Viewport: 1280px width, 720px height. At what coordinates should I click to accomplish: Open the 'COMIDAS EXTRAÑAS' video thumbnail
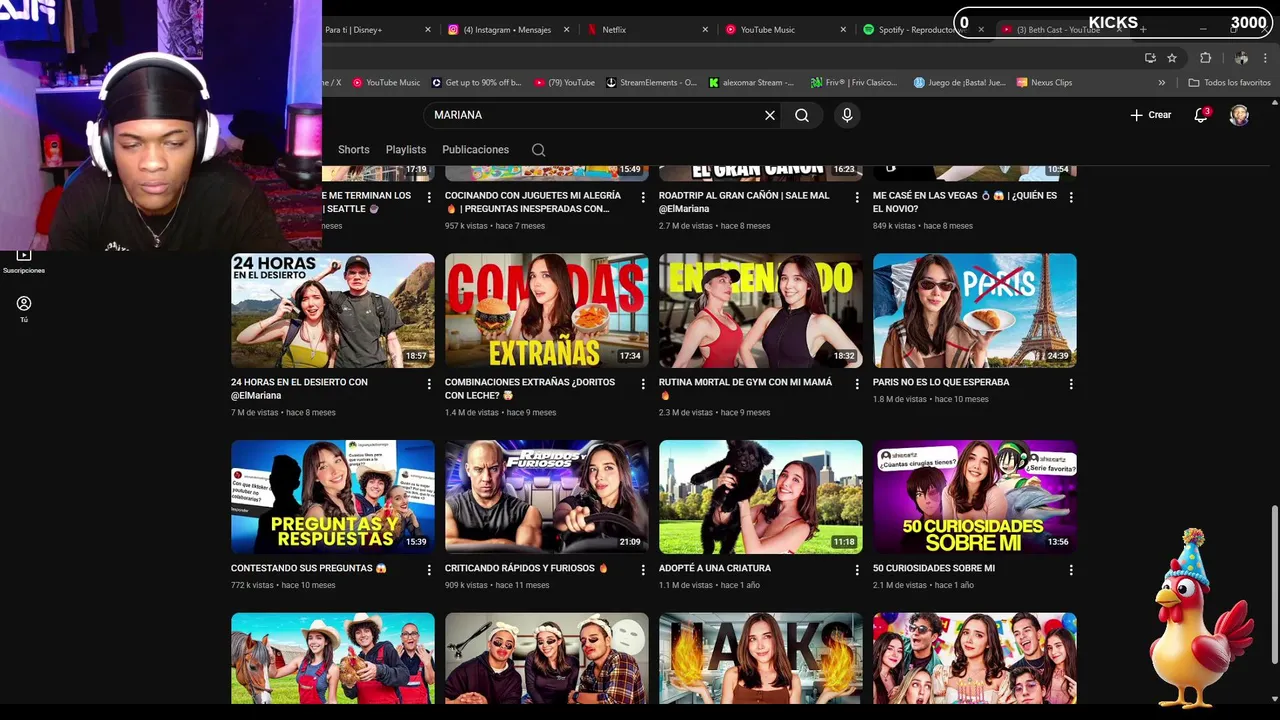[547, 311]
